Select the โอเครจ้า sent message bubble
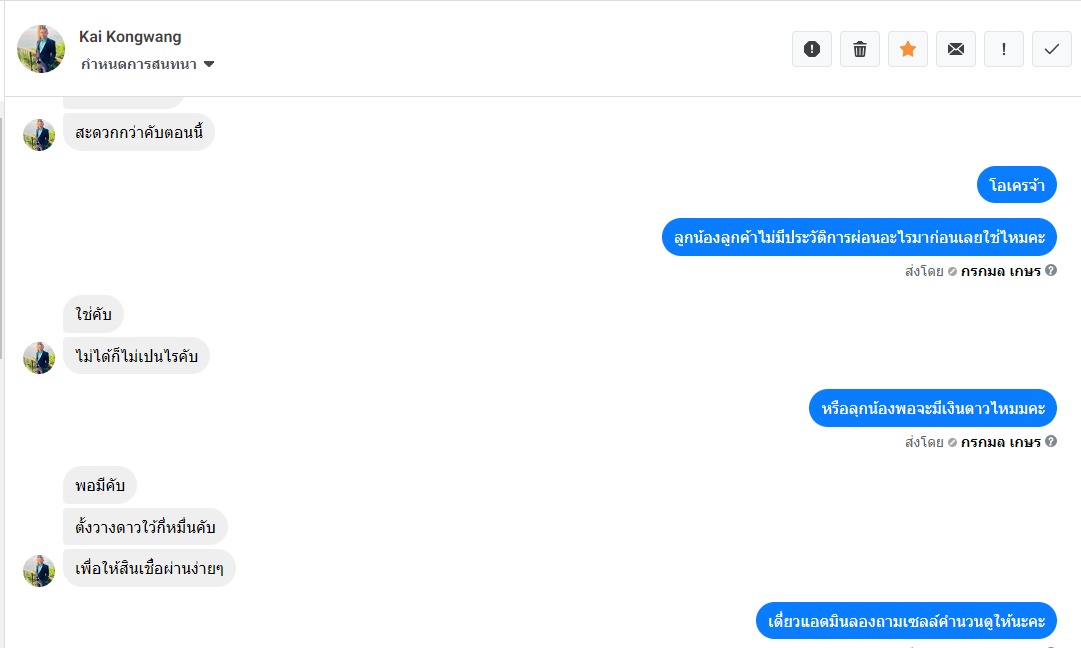Screen dimensions: 1081x648 tap(1017, 185)
